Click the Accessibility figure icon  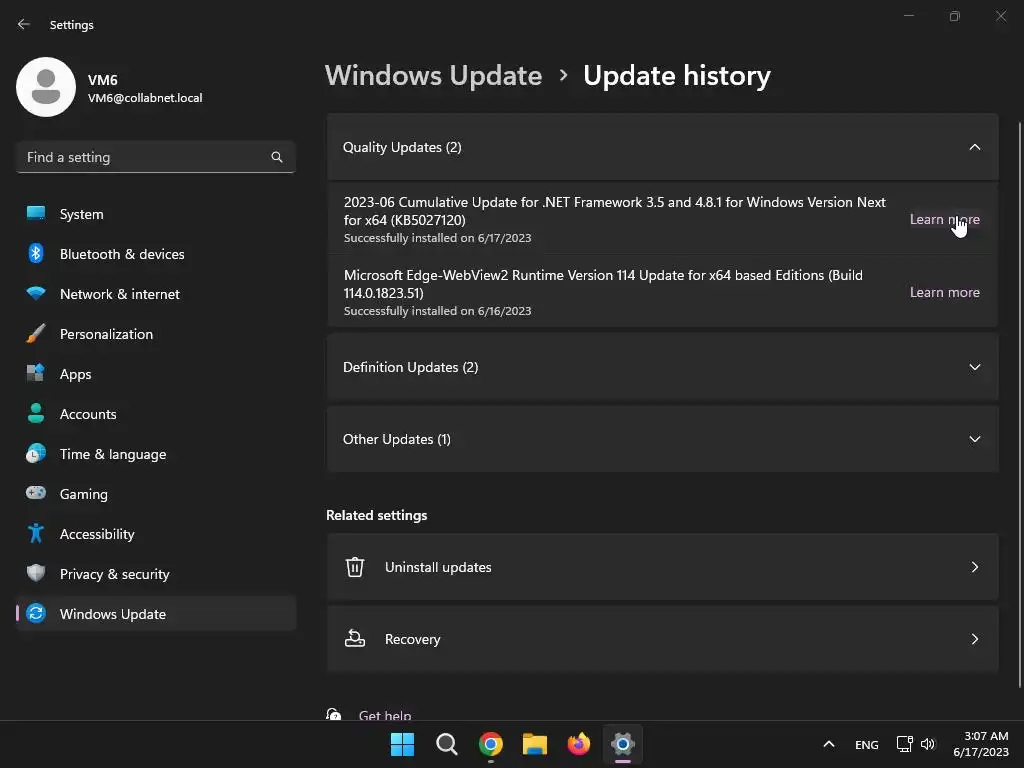click(36, 534)
